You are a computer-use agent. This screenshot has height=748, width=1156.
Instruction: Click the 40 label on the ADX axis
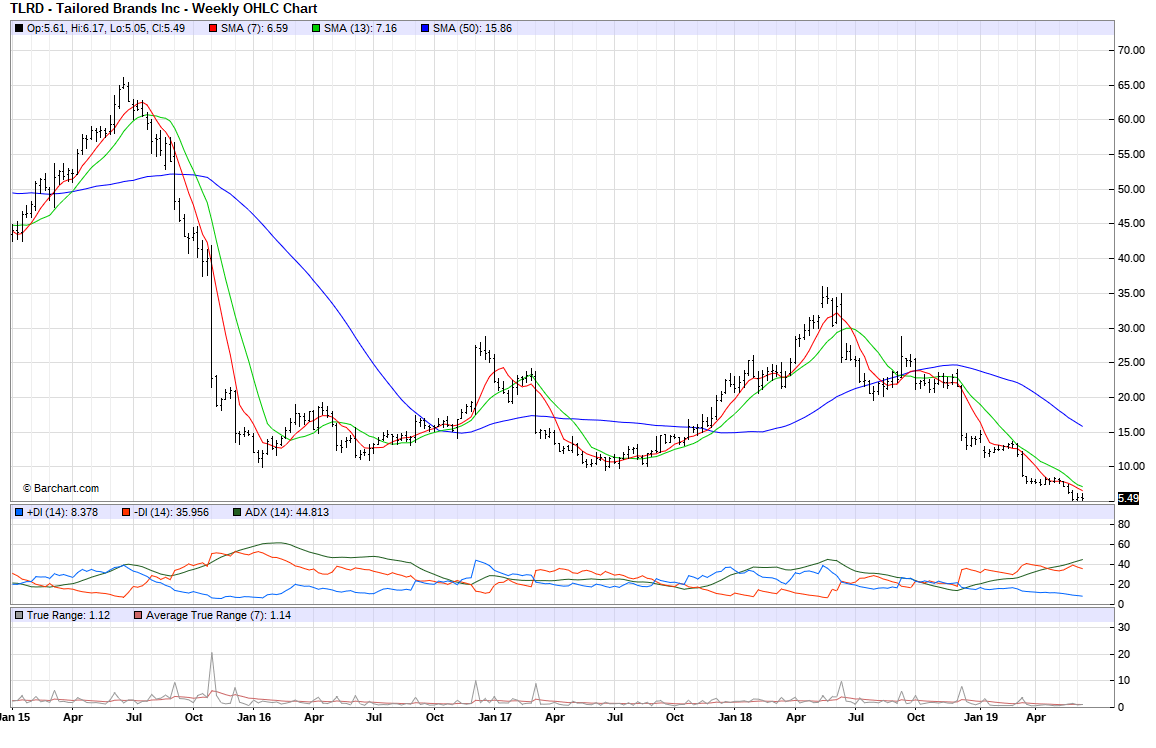point(1124,565)
